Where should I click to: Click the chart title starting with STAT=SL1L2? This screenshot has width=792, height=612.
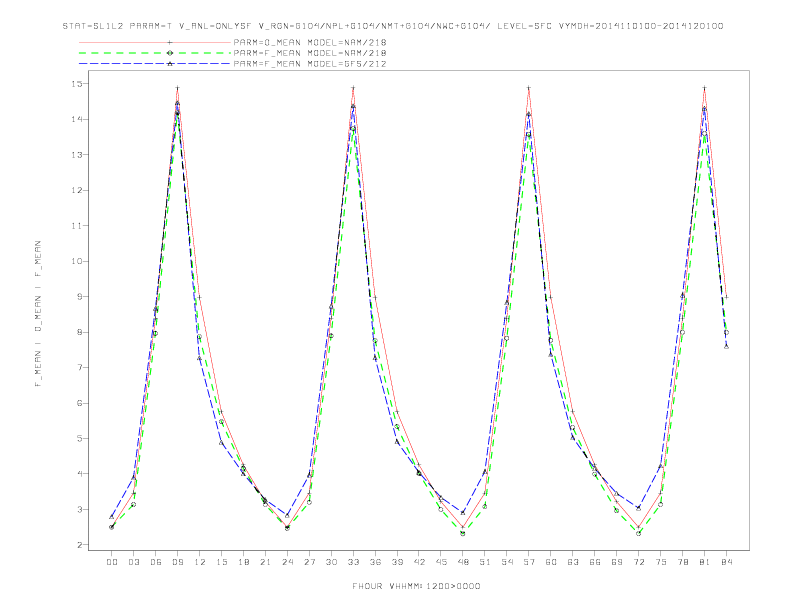pos(393,26)
